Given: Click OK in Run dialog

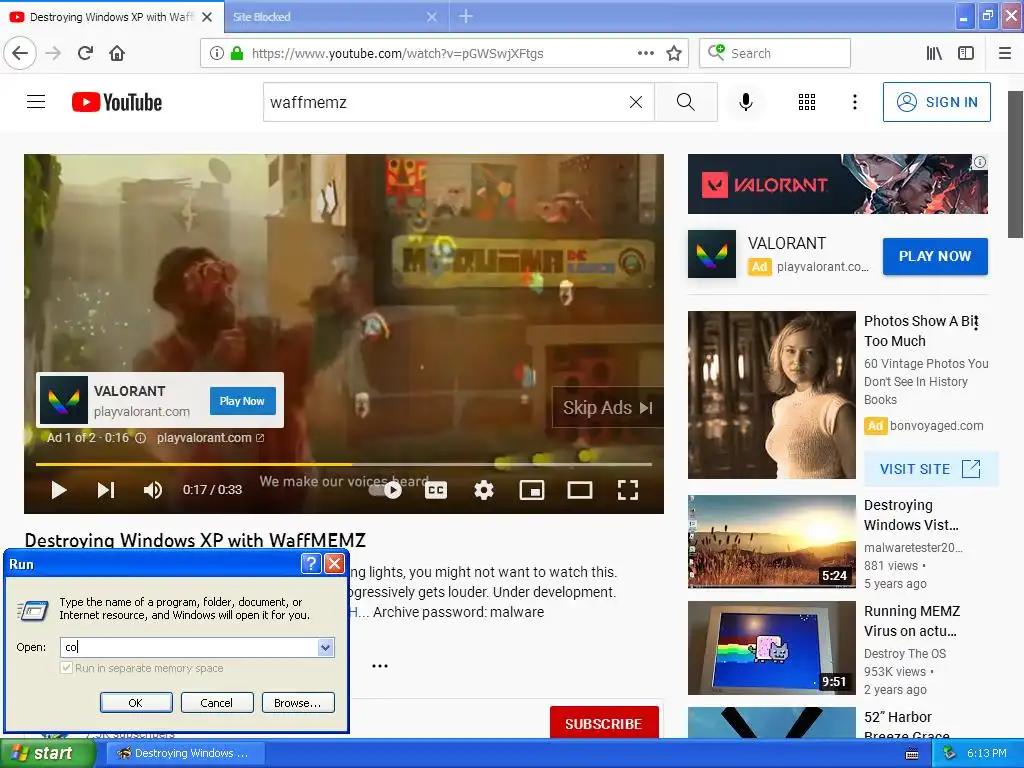Looking at the screenshot, I should pyautogui.click(x=136, y=703).
